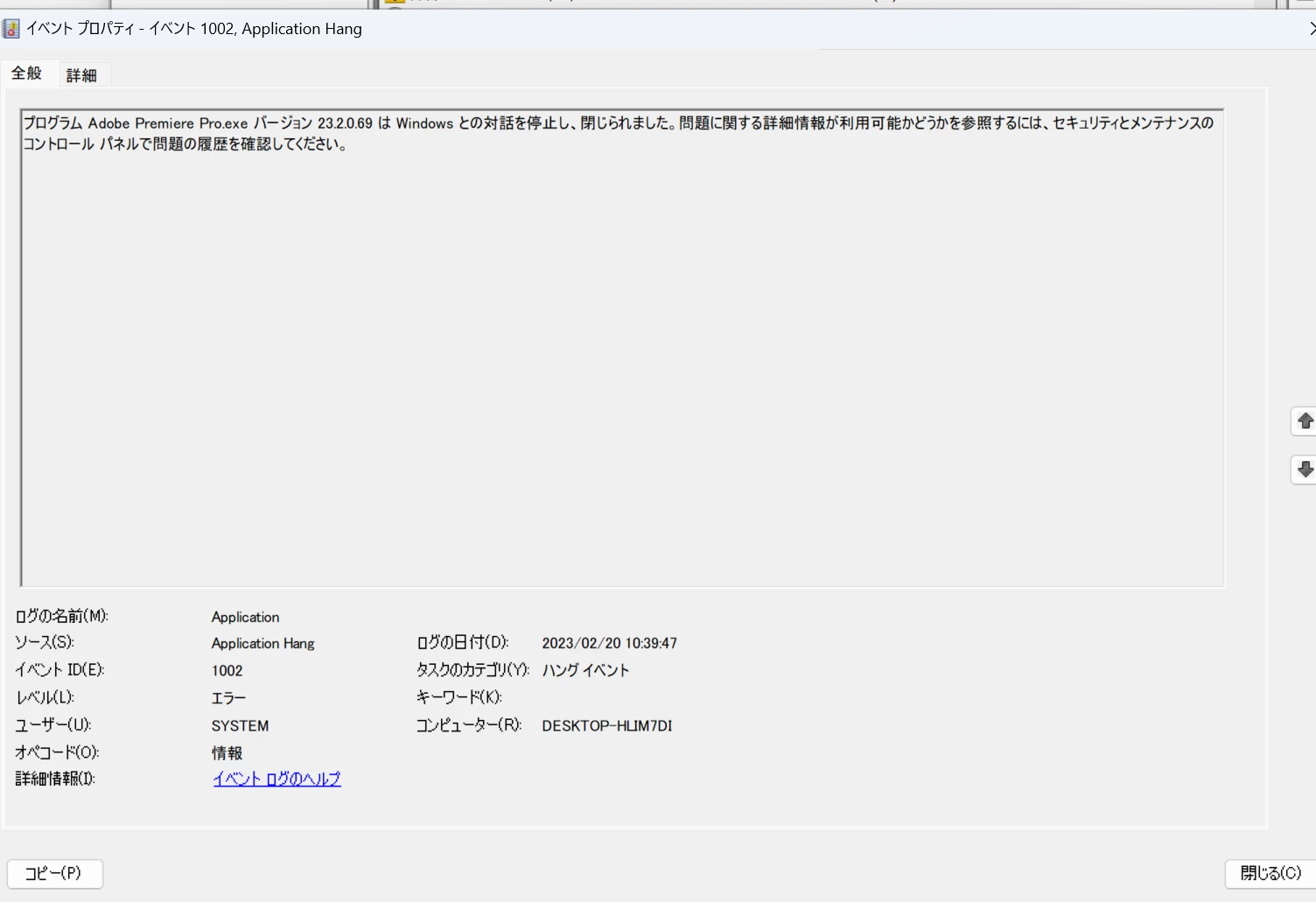1316x902 pixels.
Task: Select the log name value Application
Action: point(245,617)
